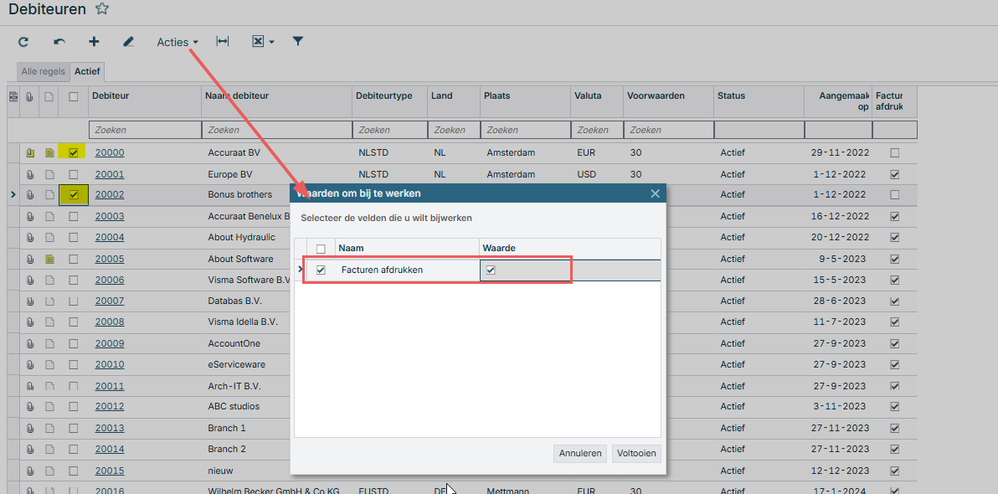Add a new debtor with plus icon
The width and height of the screenshot is (998, 494).
coord(94,42)
